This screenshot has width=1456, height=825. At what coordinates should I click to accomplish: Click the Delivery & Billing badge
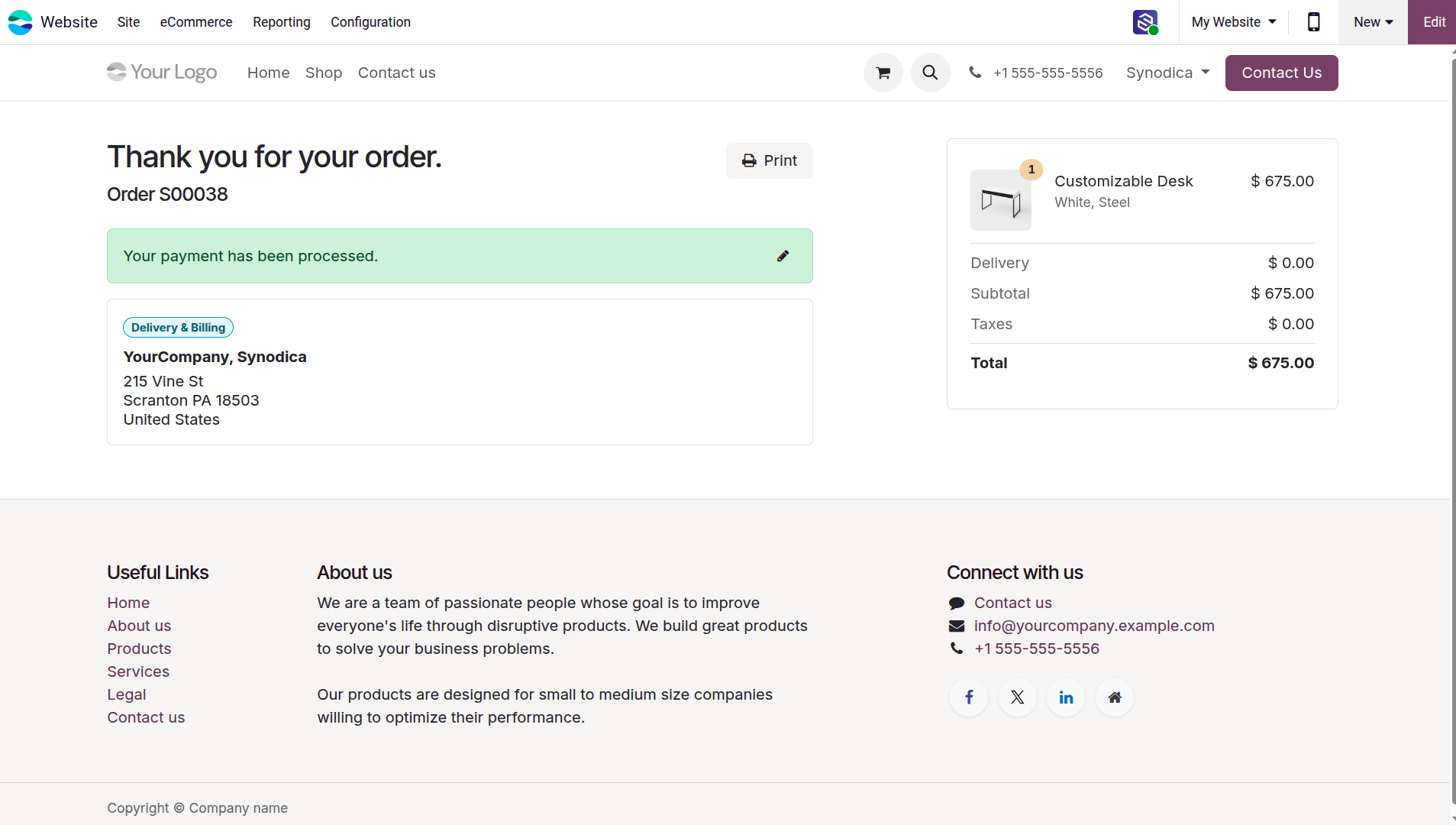(x=178, y=328)
